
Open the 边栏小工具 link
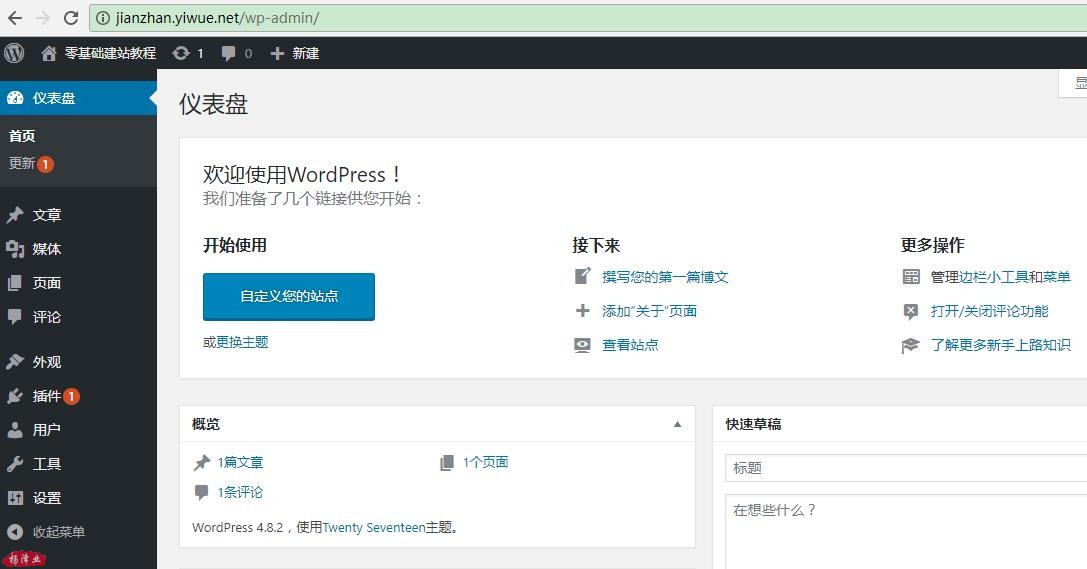tap(993, 277)
